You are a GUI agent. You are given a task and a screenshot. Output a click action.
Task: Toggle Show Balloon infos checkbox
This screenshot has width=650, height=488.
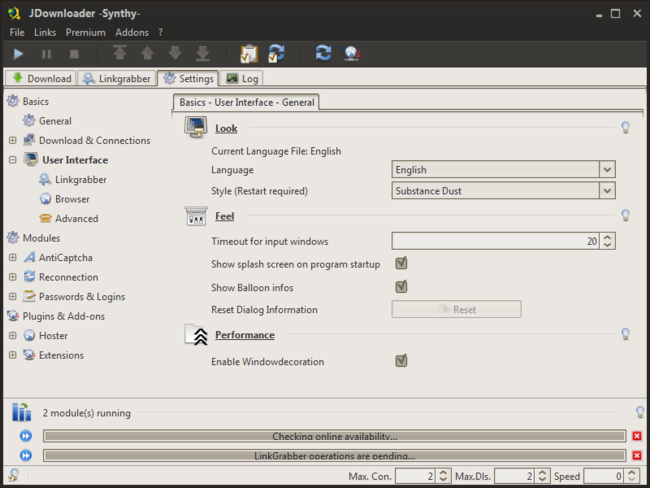click(x=401, y=286)
